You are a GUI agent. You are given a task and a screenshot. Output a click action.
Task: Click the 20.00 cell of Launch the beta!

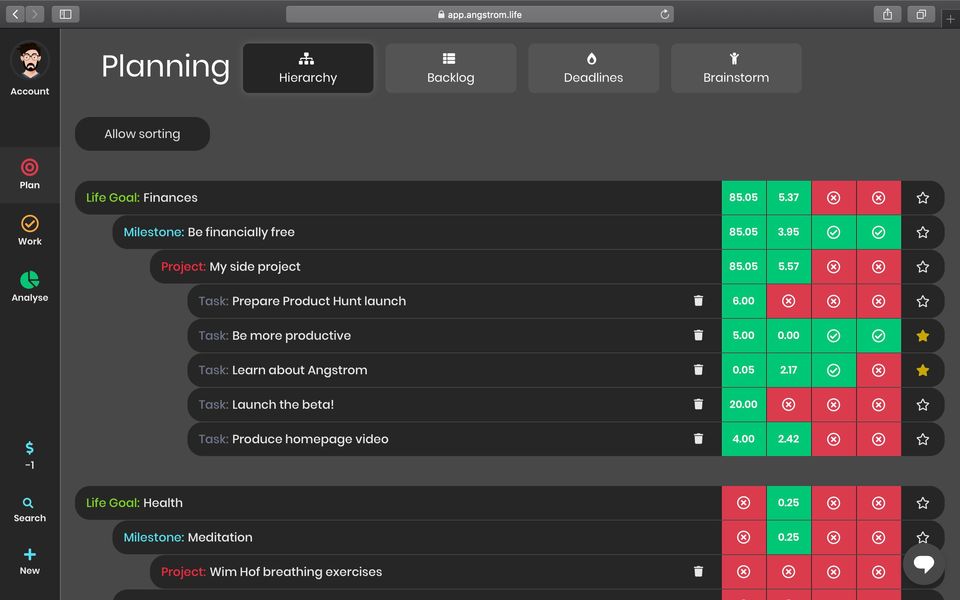(x=744, y=405)
